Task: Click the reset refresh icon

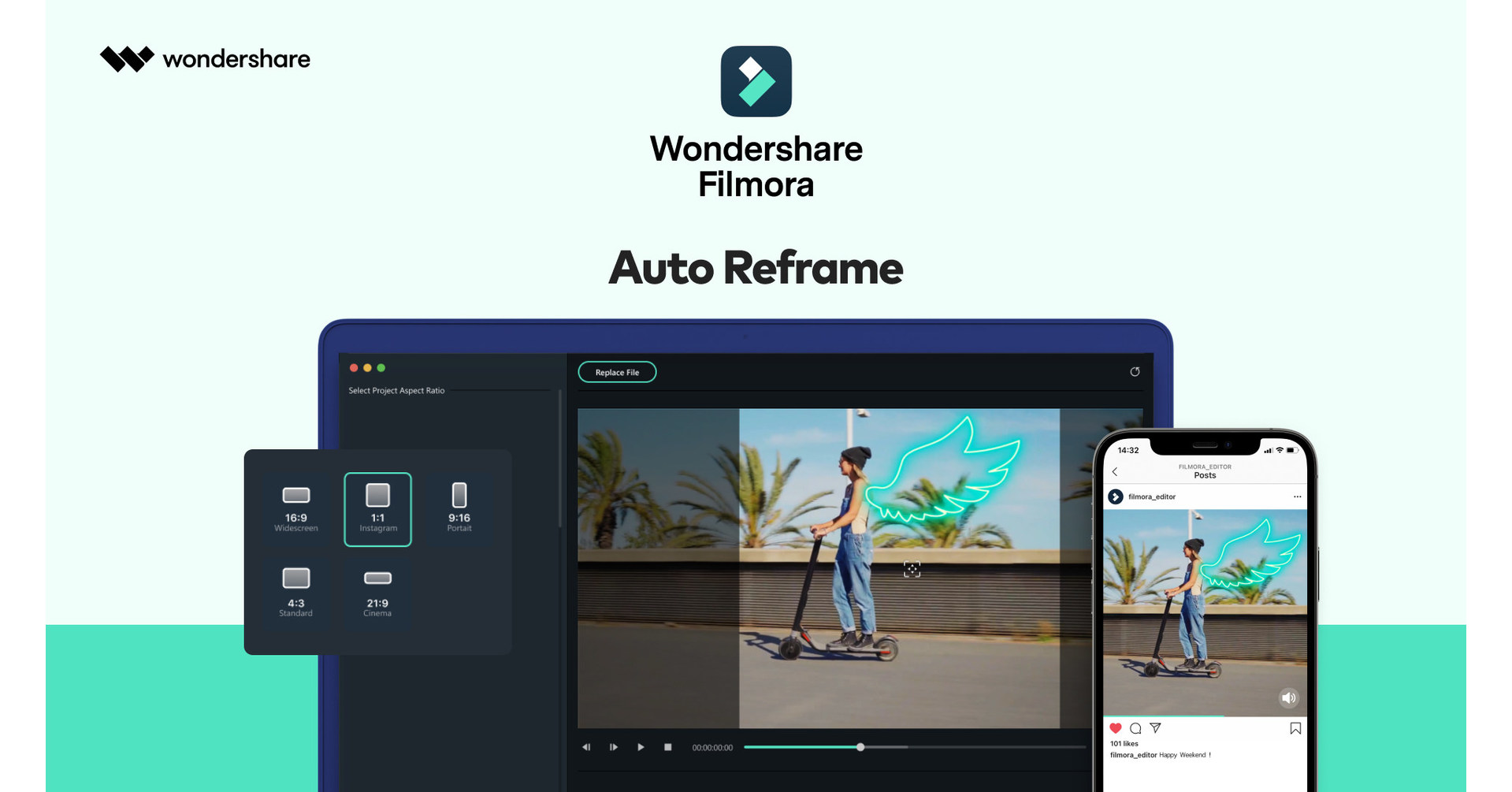Action: tap(1135, 372)
